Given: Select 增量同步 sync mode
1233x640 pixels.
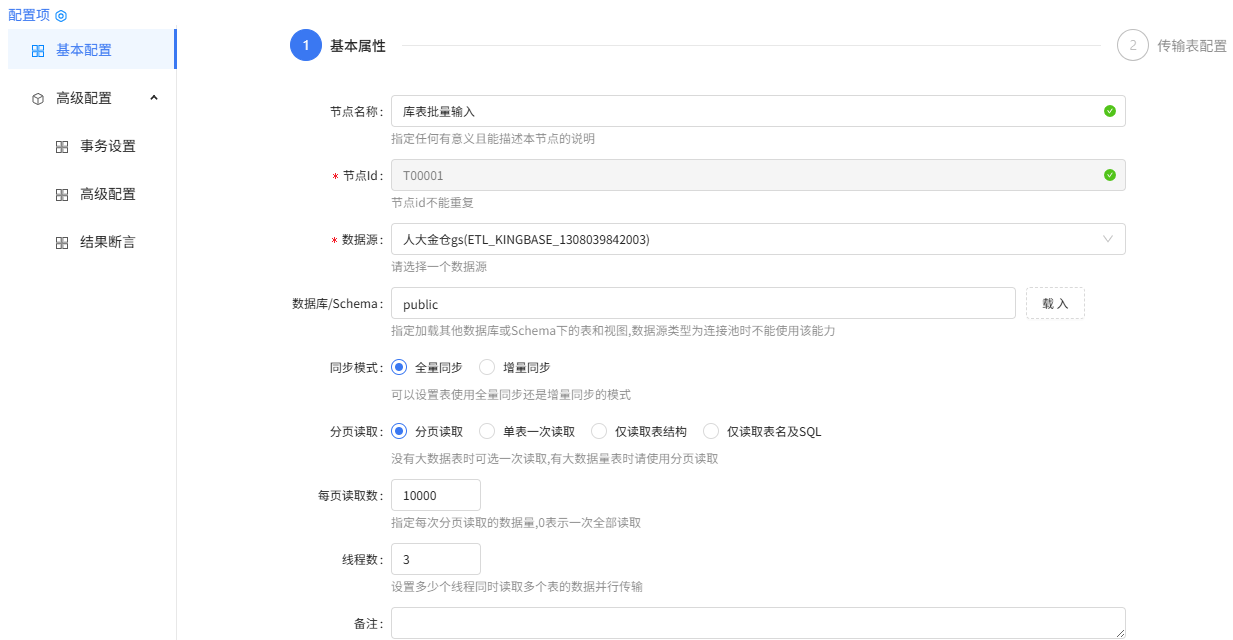Looking at the screenshot, I should (487, 367).
